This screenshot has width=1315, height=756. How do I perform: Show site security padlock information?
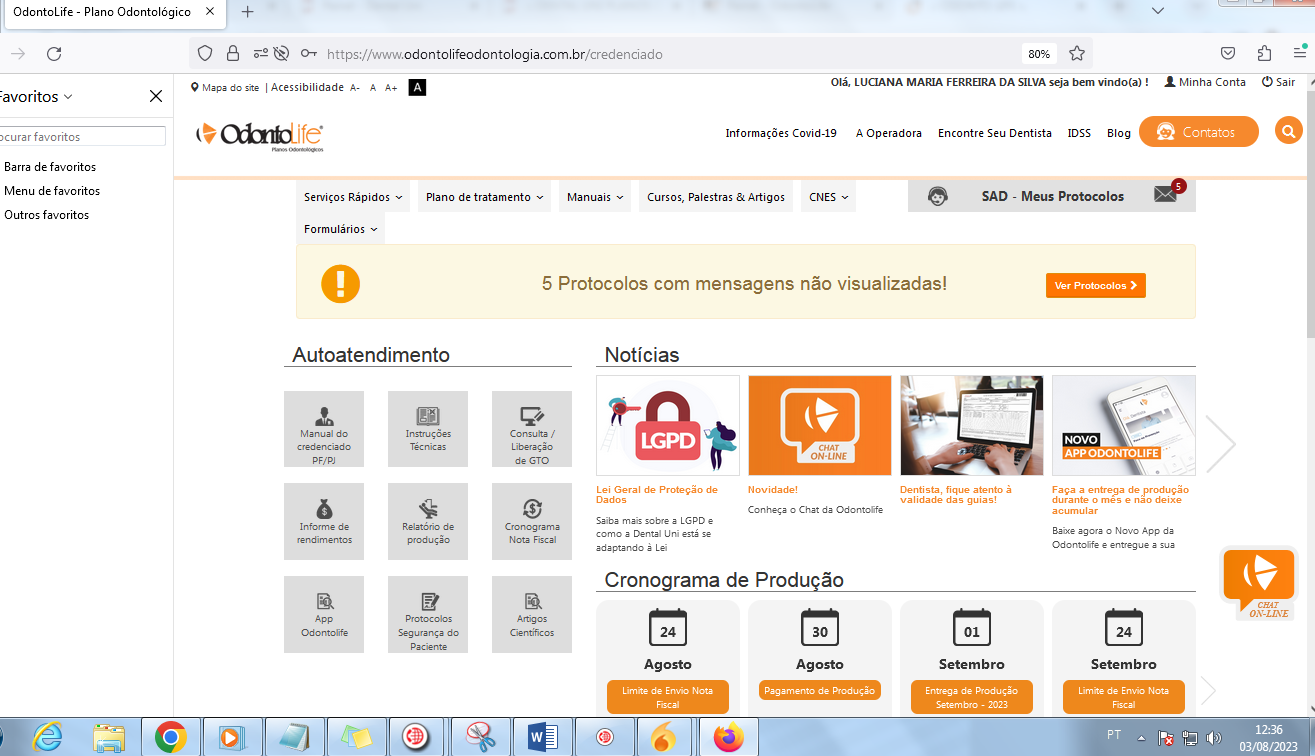[233, 54]
